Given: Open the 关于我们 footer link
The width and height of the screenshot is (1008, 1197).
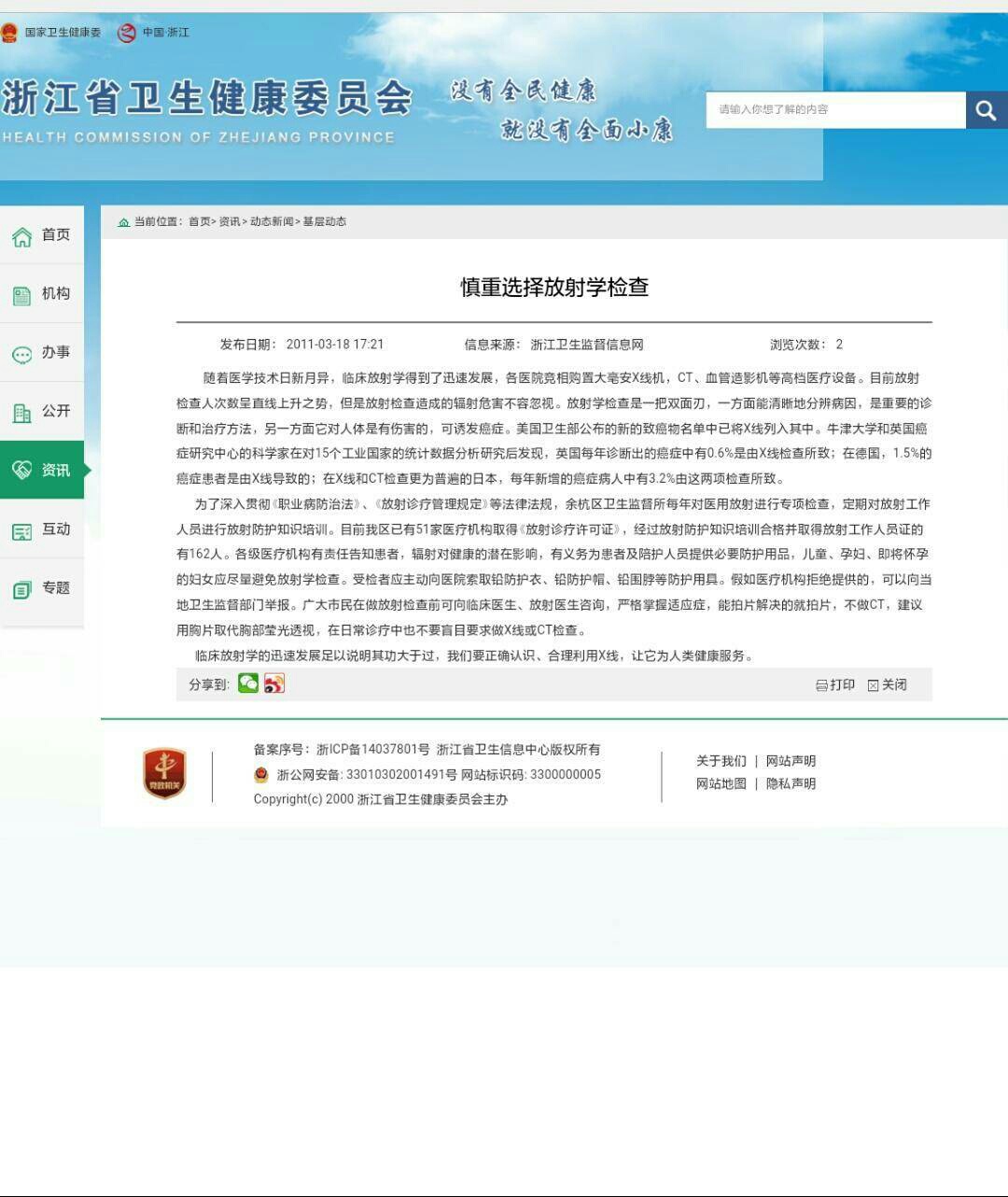Looking at the screenshot, I should pos(721,761).
